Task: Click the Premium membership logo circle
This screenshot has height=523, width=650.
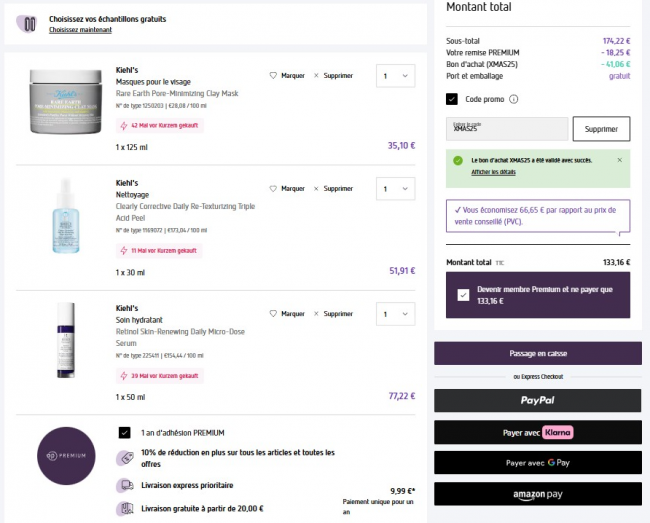Action: click(66, 455)
